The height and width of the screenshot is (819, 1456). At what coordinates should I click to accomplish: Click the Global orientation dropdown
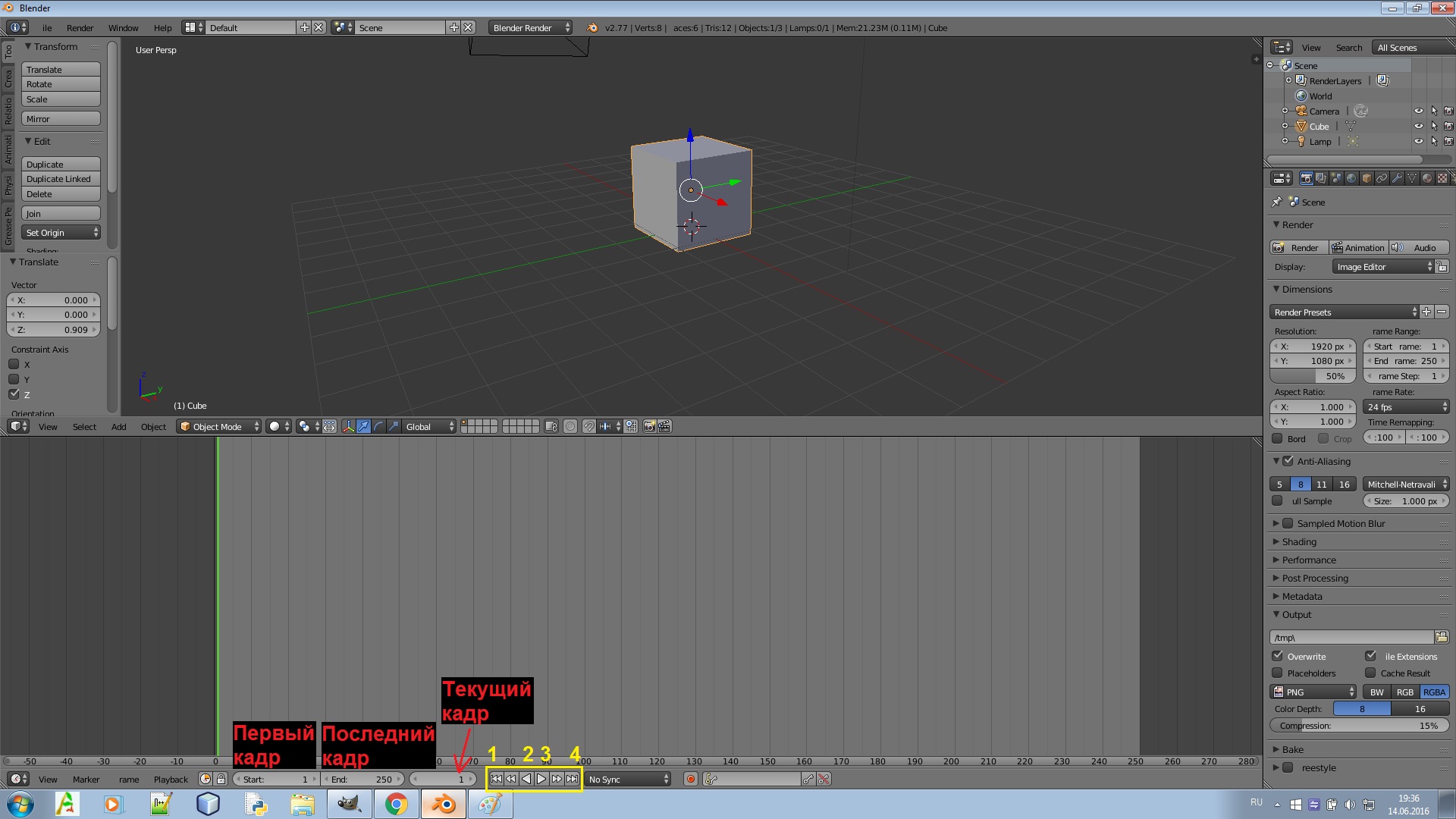point(427,426)
